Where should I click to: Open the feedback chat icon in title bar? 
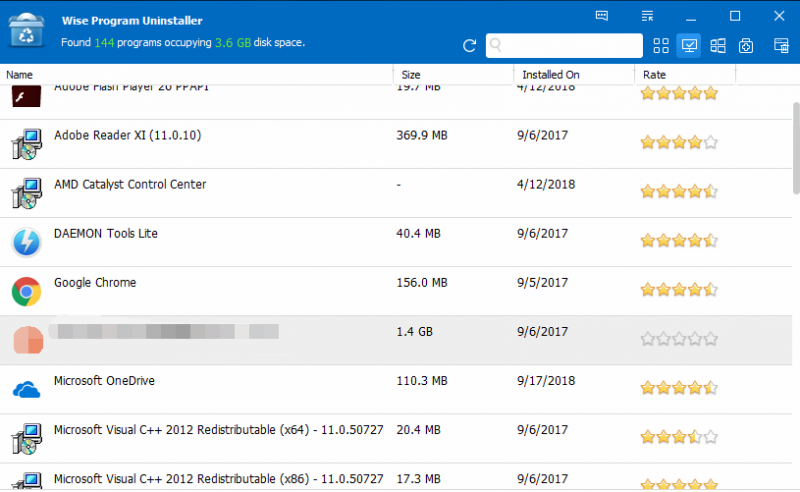602,16
